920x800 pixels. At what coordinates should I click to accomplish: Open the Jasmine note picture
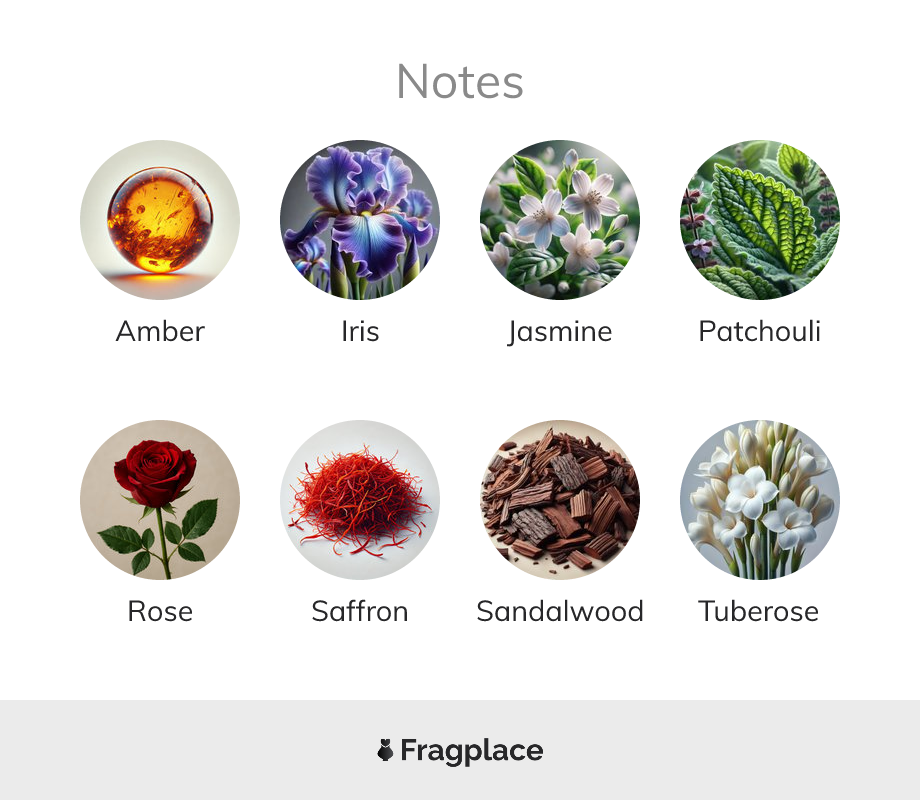coord(560,220)
